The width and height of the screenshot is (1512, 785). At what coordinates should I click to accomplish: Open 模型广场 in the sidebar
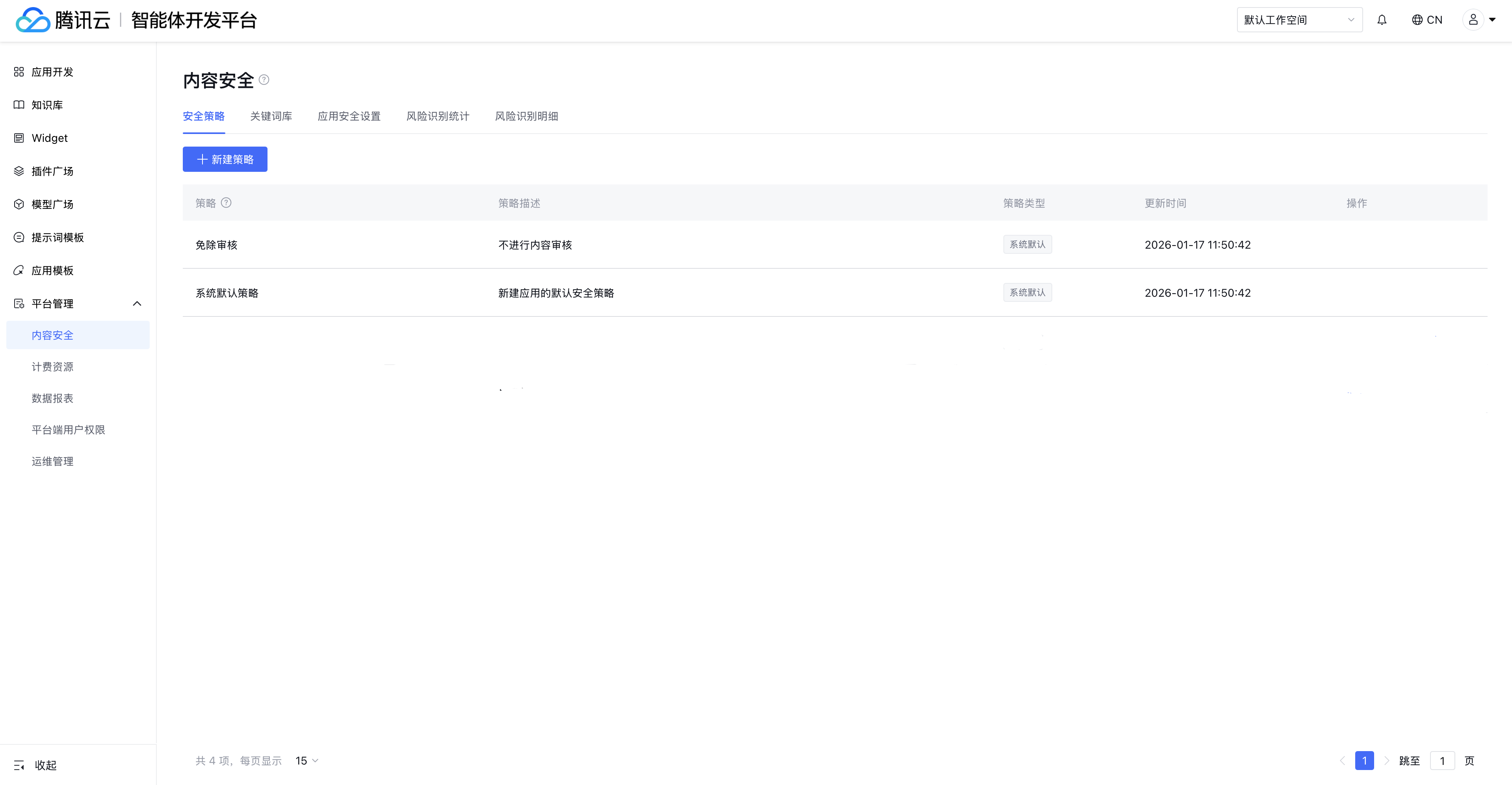(52, 204)
